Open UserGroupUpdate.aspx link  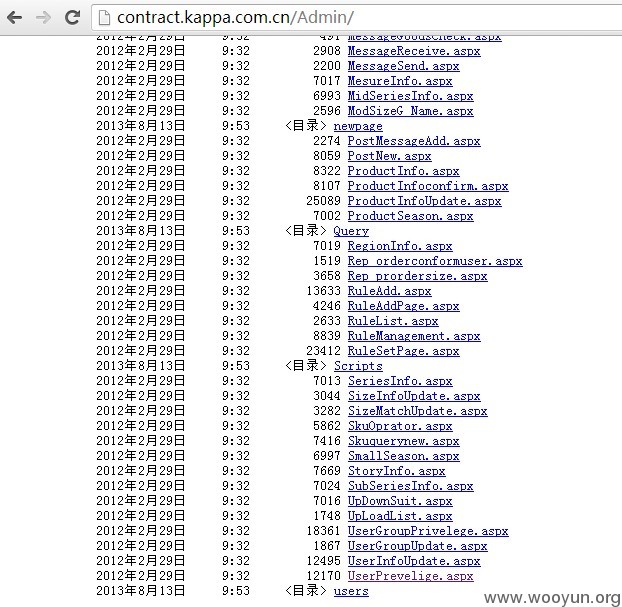tap(417, 546)
